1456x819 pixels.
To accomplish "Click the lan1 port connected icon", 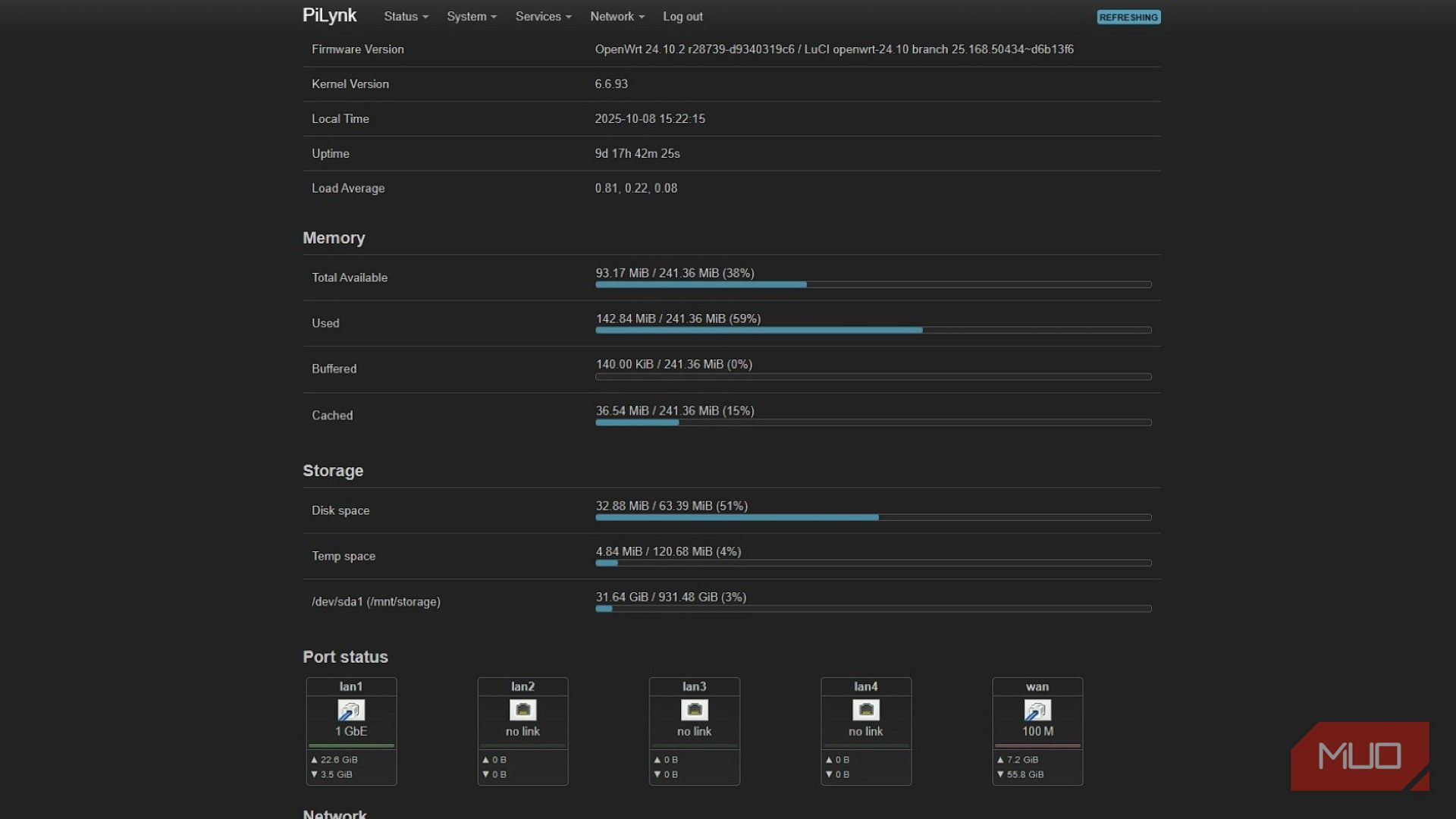I will click(351, 710).
